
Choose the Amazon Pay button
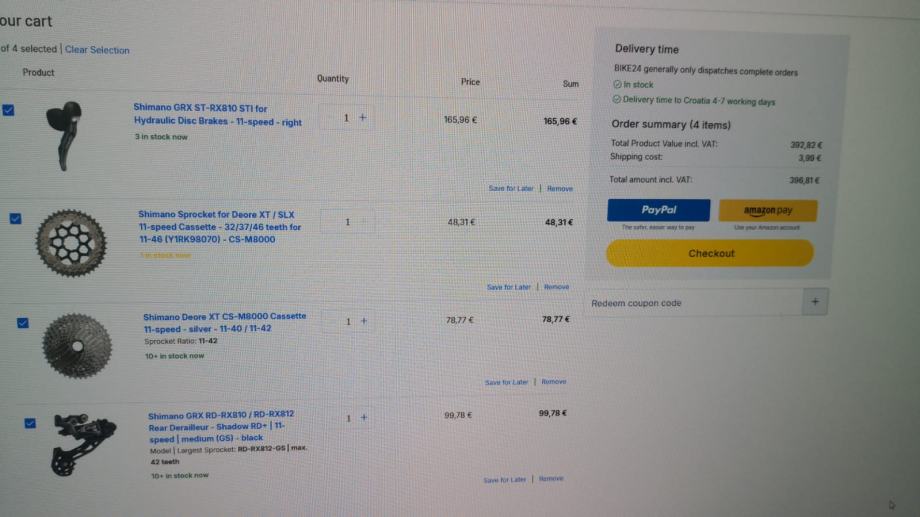tap(767, 210)
